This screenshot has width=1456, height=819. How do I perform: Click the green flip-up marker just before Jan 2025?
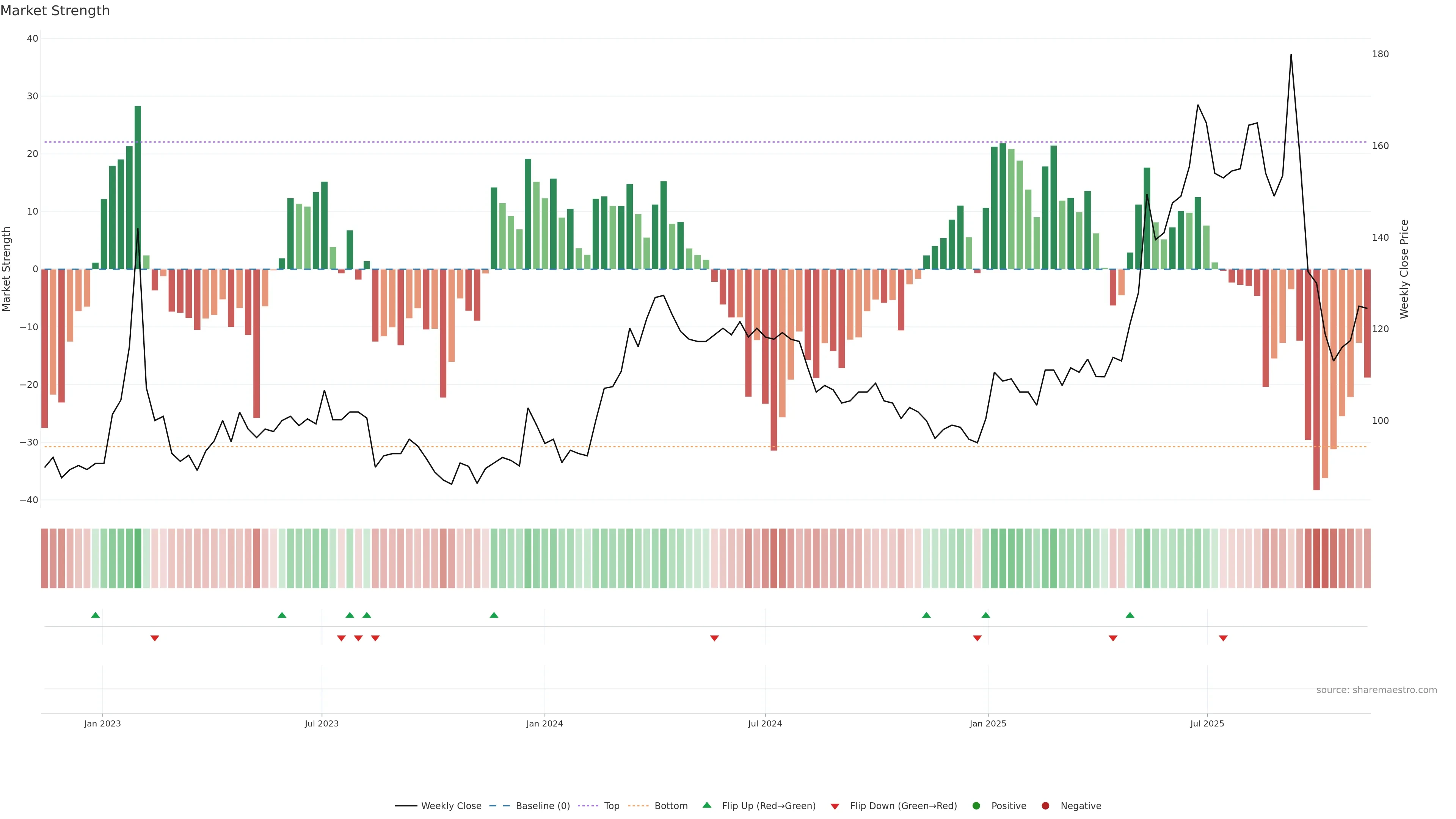click(986, 615)
